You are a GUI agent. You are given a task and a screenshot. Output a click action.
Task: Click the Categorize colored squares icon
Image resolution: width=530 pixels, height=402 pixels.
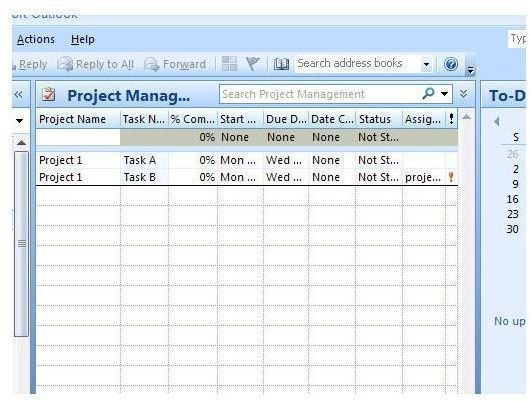point(229,64)
